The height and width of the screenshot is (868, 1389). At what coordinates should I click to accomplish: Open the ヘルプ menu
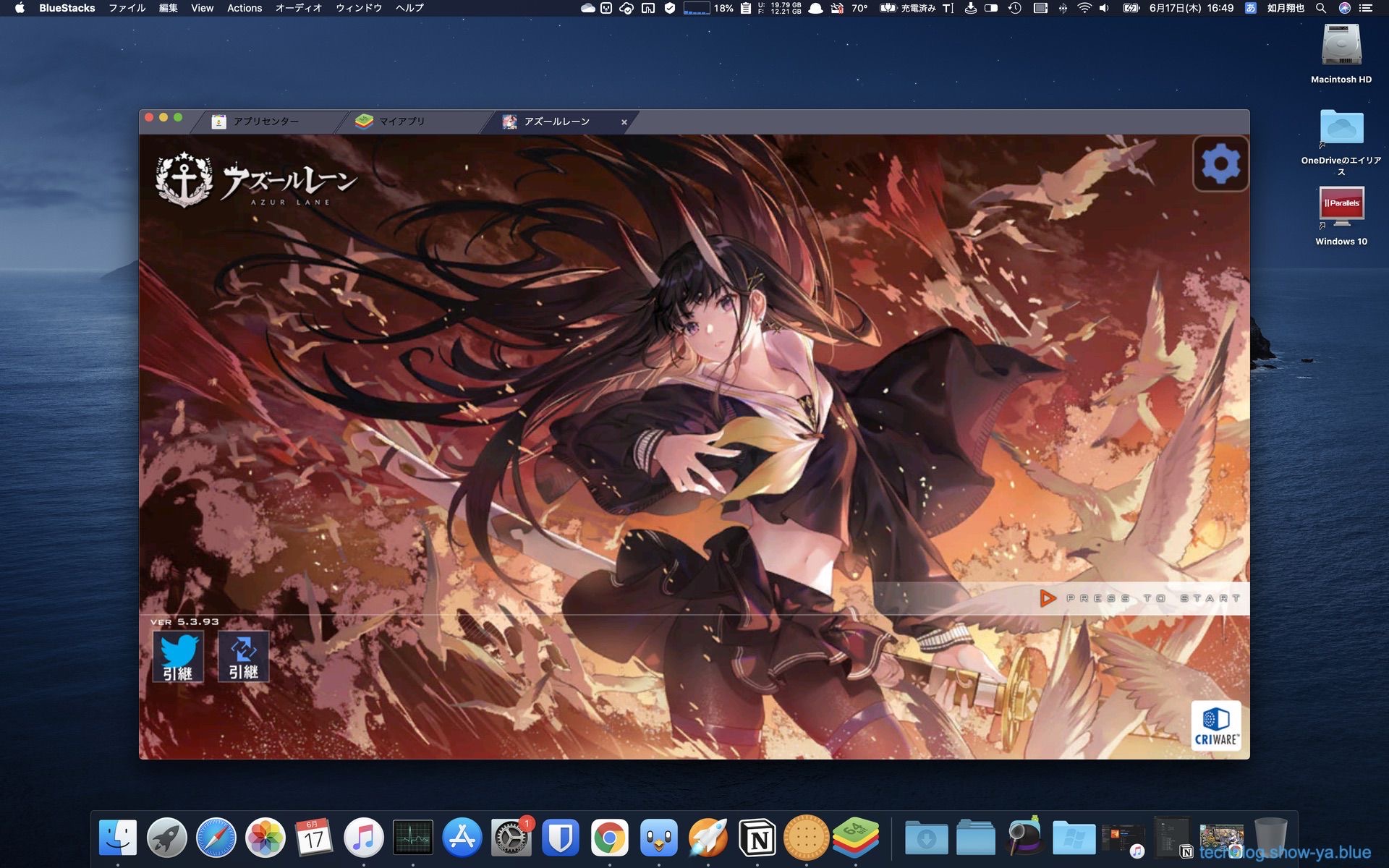coord(409,8)
